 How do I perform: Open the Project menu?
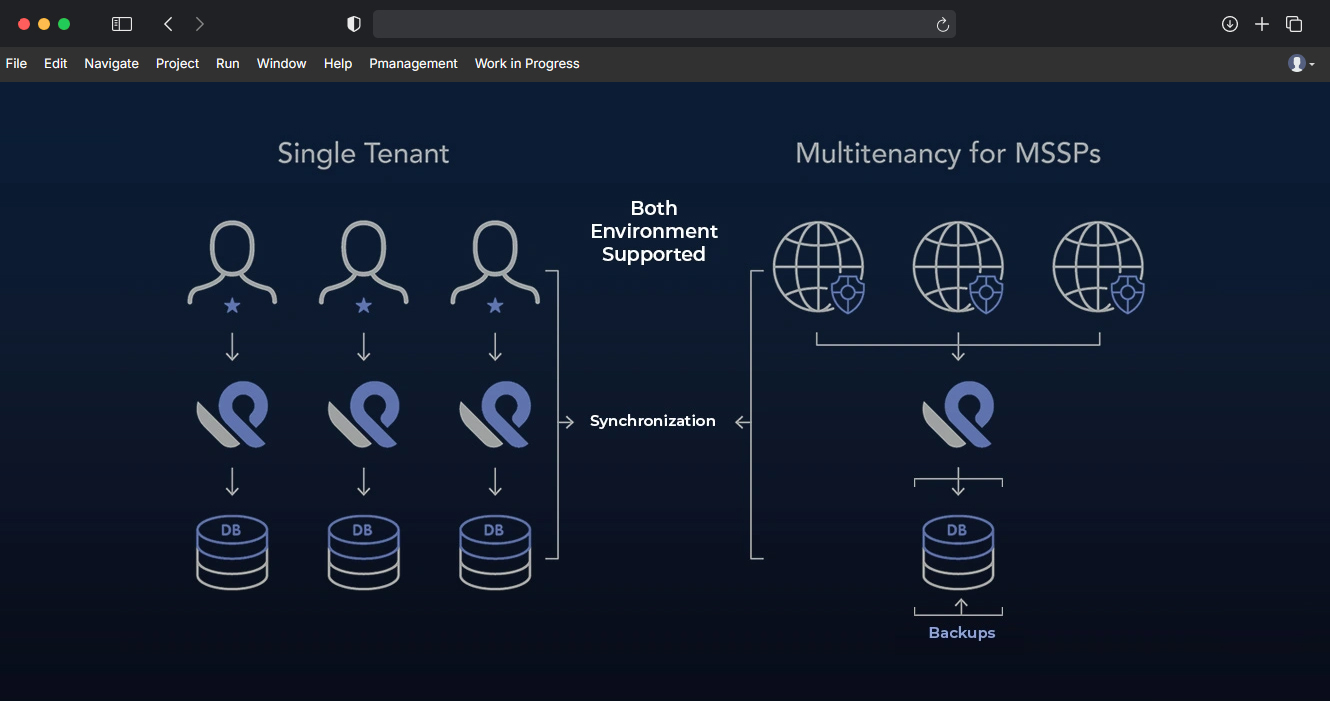pos(177,63)
